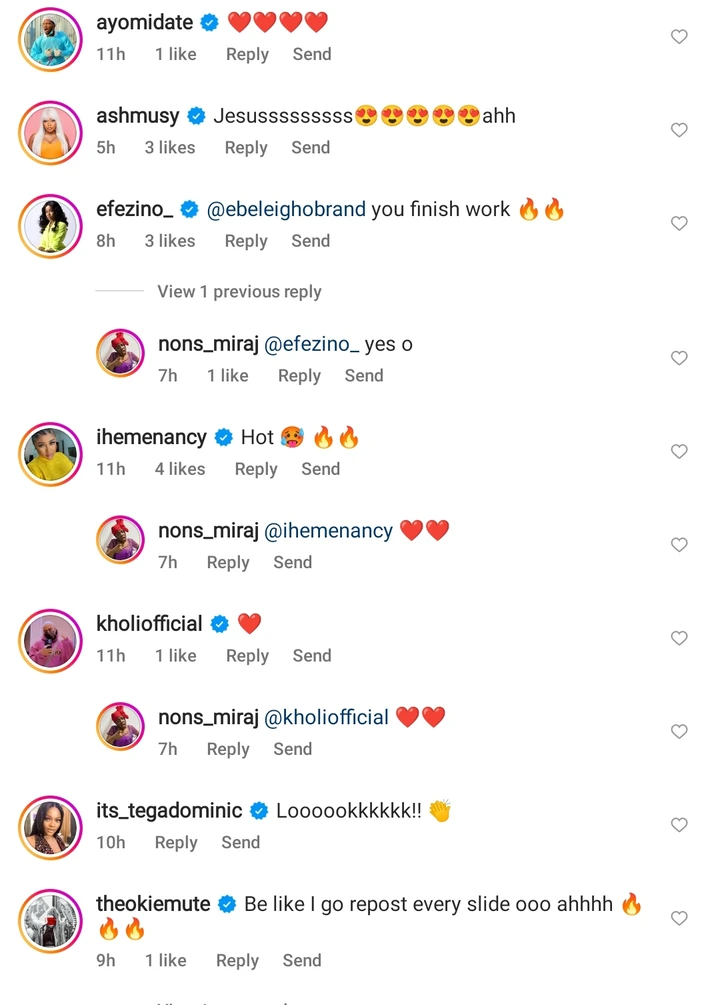Send theokiemute's comment
Viewport: 720px width, 1005px height.
pyautogui.click(x=302, y=961)
